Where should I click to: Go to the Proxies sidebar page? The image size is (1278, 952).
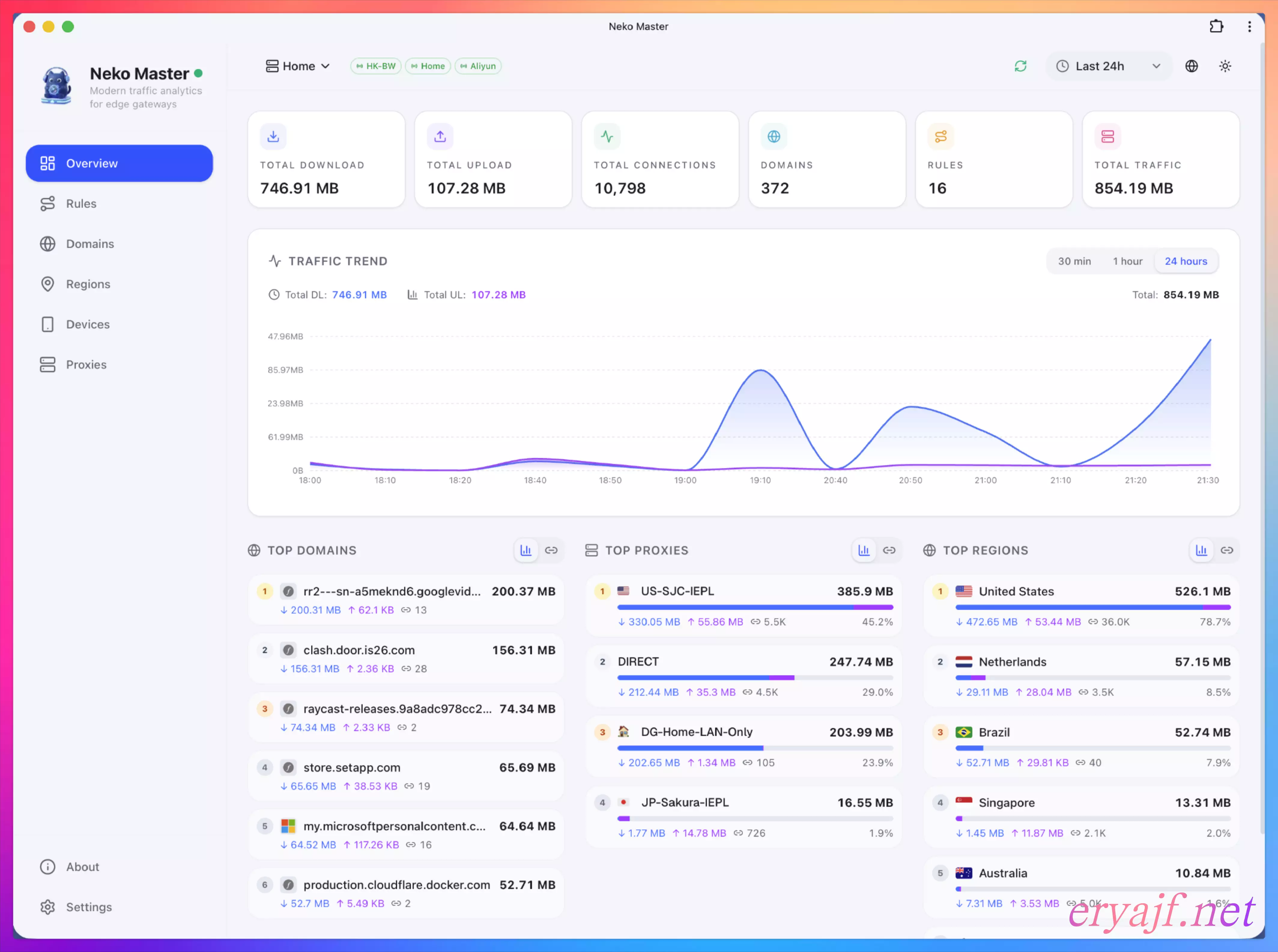[86, 365]
